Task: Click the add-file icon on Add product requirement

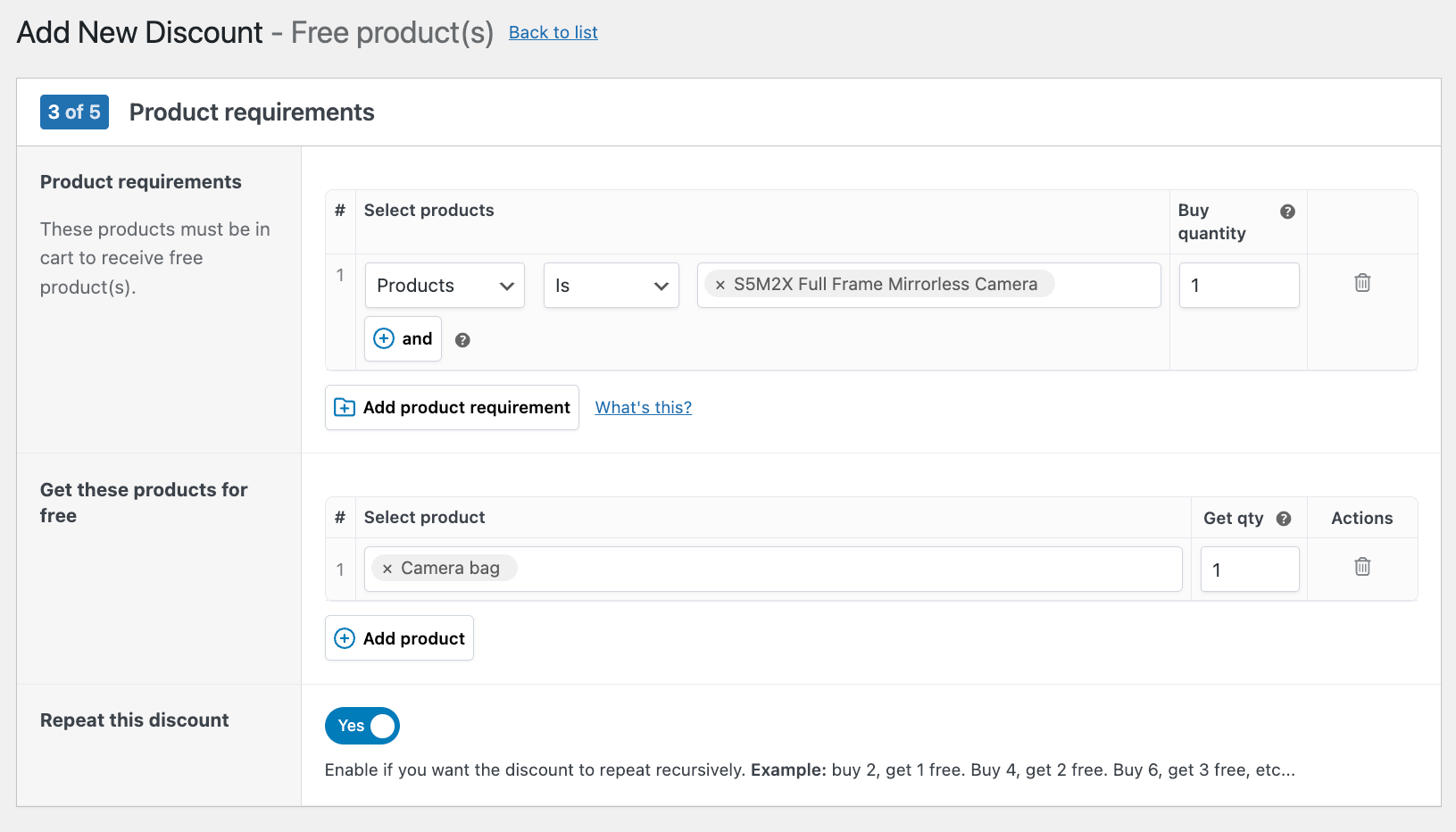Action: click(345, 407)
